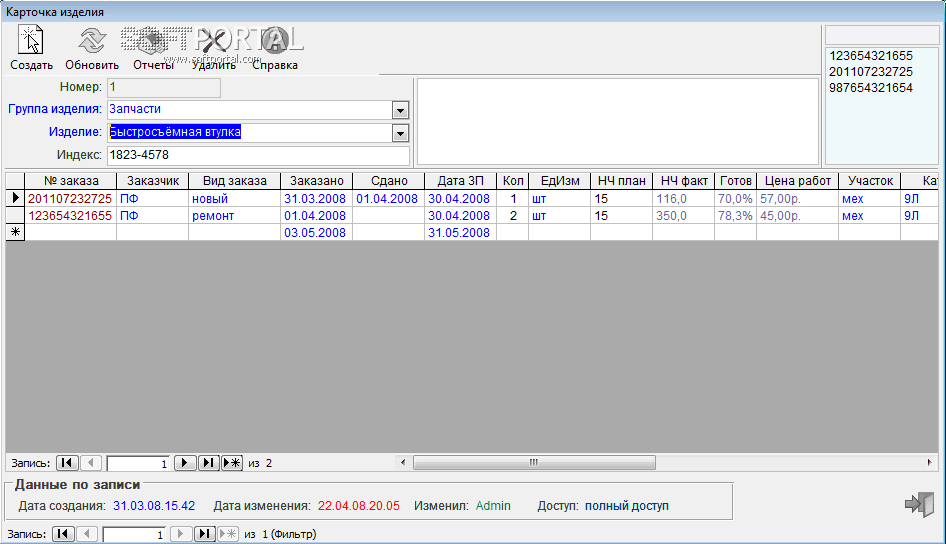Click the record number box in bottom navigator
Screen dimensions: 946x544
tap(134, 534)
